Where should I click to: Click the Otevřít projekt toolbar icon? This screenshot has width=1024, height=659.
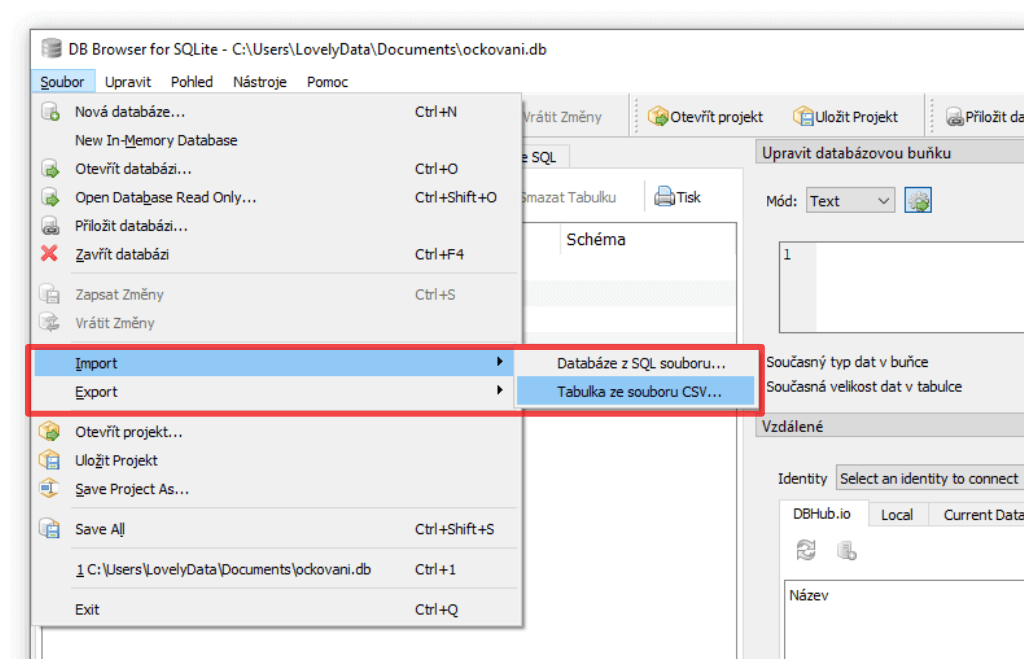click(x=657, y=117)
